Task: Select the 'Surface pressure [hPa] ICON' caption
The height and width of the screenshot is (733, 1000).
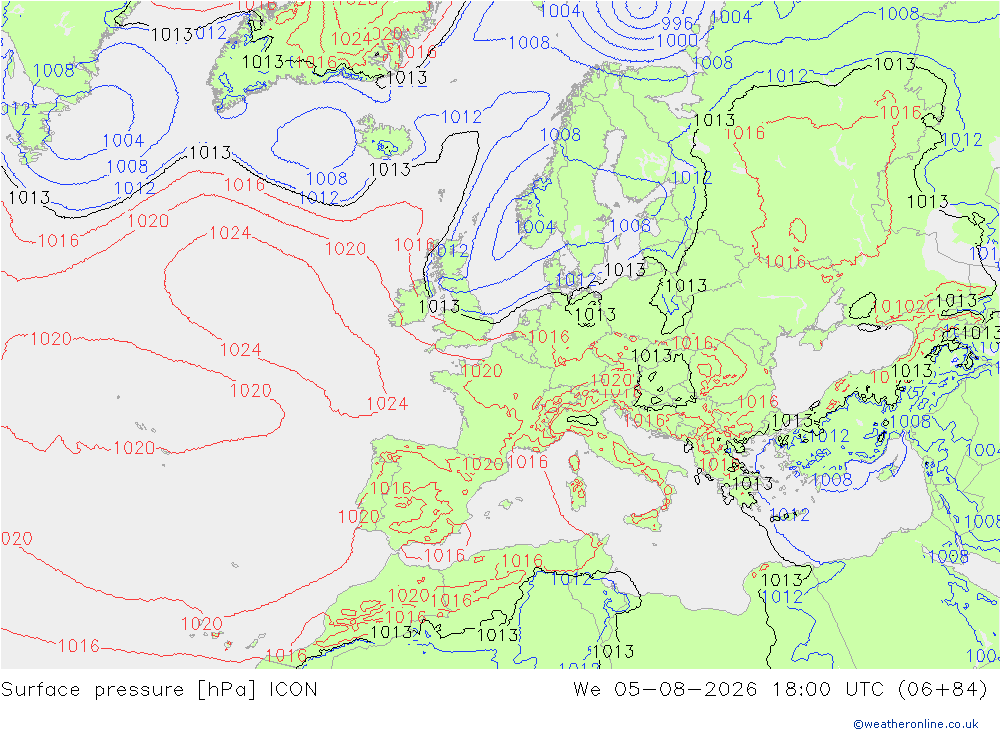Action: 159,690
